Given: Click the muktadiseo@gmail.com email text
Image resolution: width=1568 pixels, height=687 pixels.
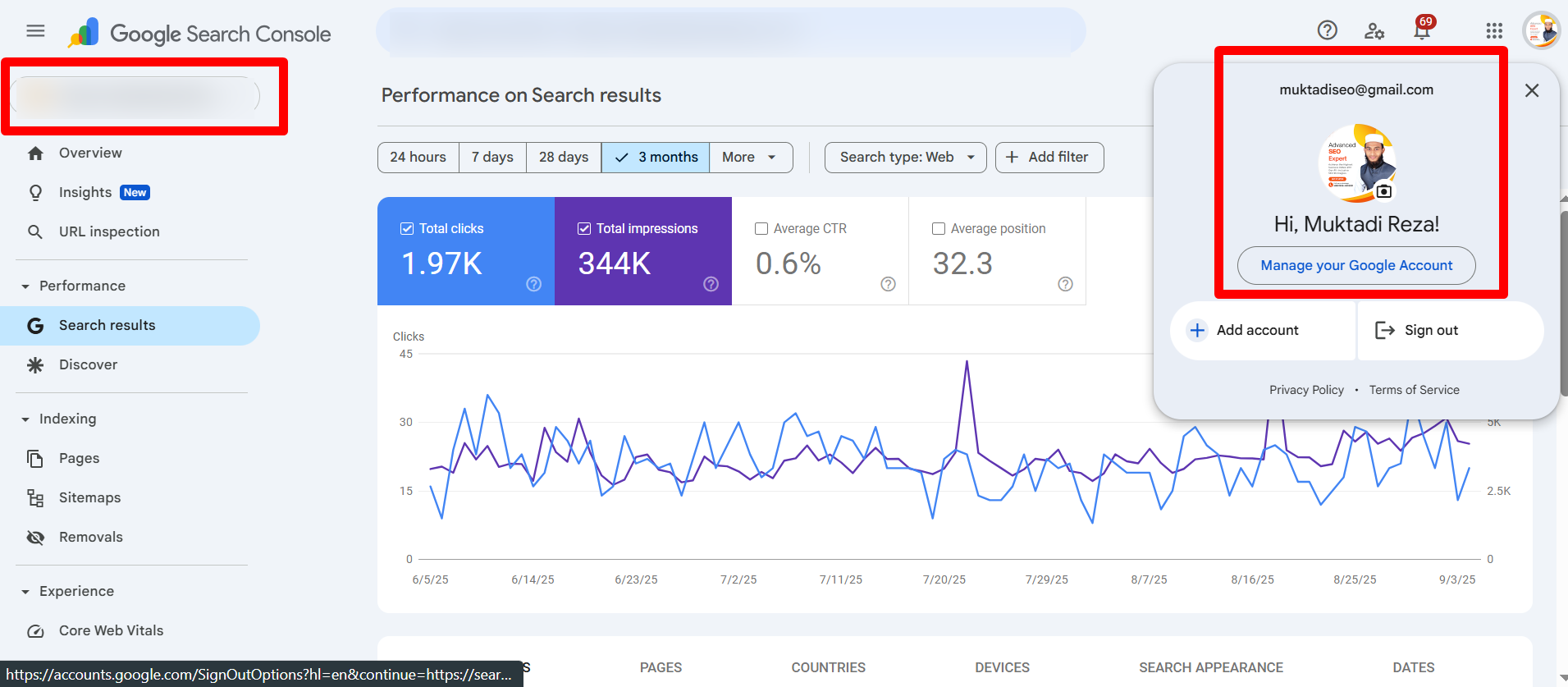Looking at the screenshot, I should [1356, 89].
